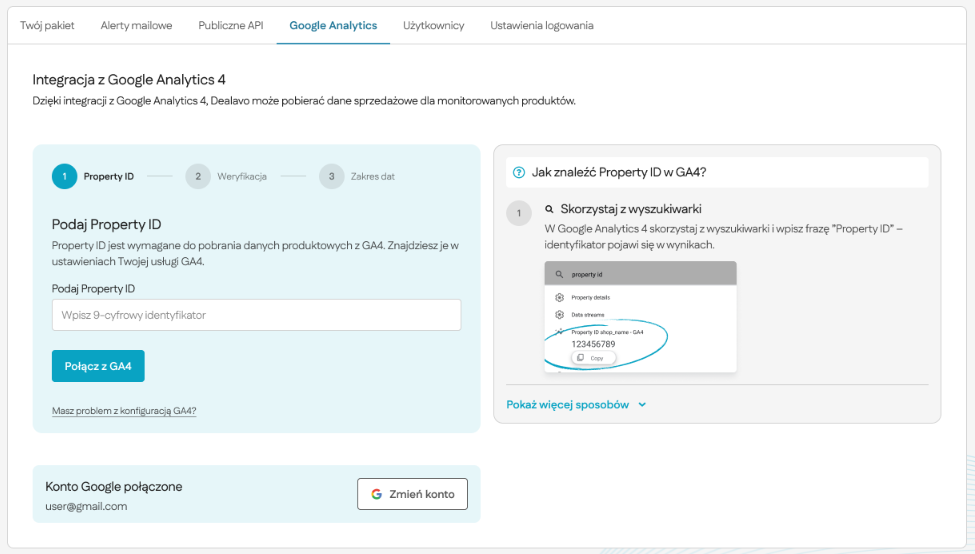This screenshot has width=975, height=554.
Task: Click the Połącz z GA4 button
Action: [x=98, y=366]
